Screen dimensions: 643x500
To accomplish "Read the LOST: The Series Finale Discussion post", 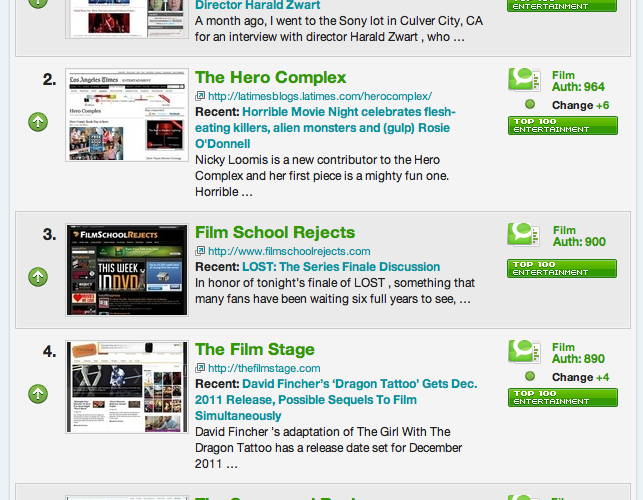I will [341, 267].
